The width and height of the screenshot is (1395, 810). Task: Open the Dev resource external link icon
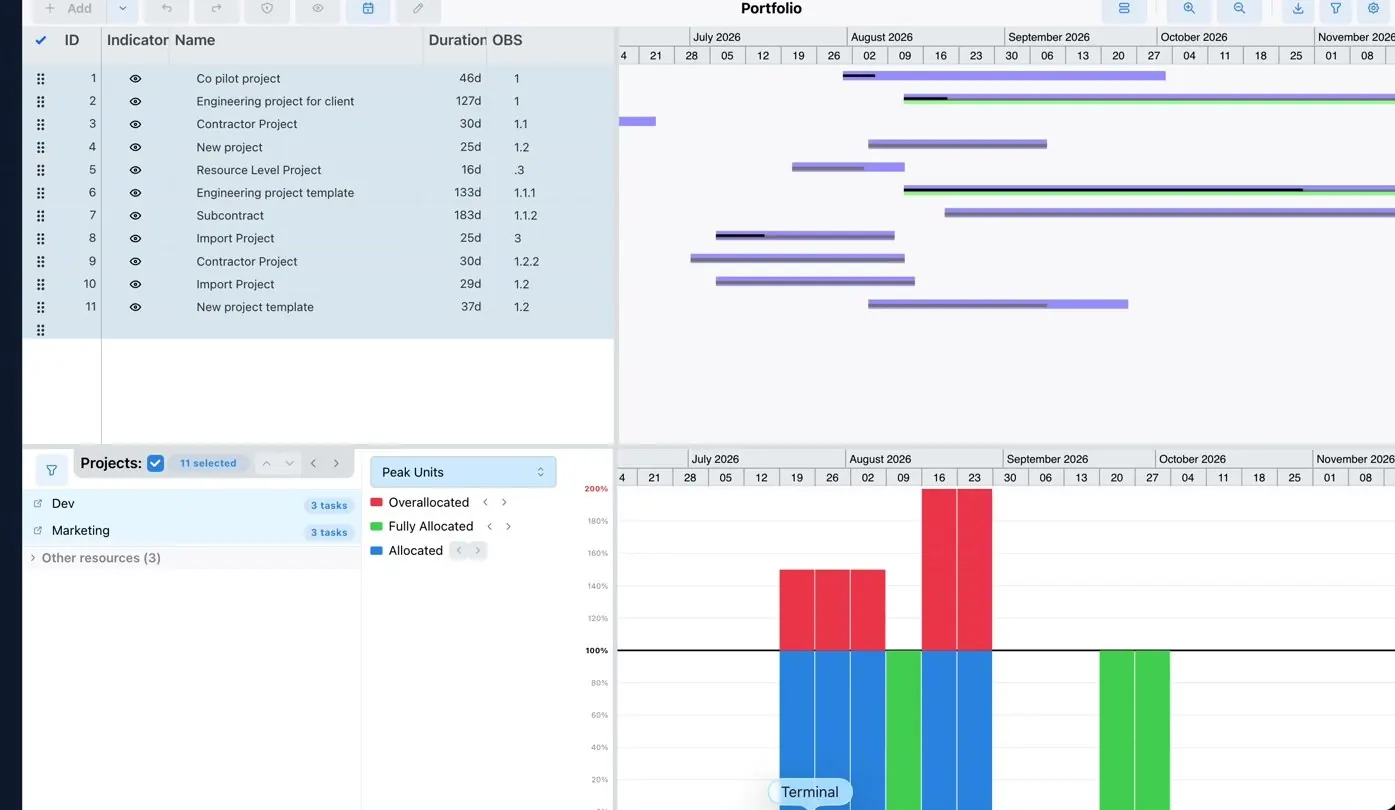coord(38,504)
